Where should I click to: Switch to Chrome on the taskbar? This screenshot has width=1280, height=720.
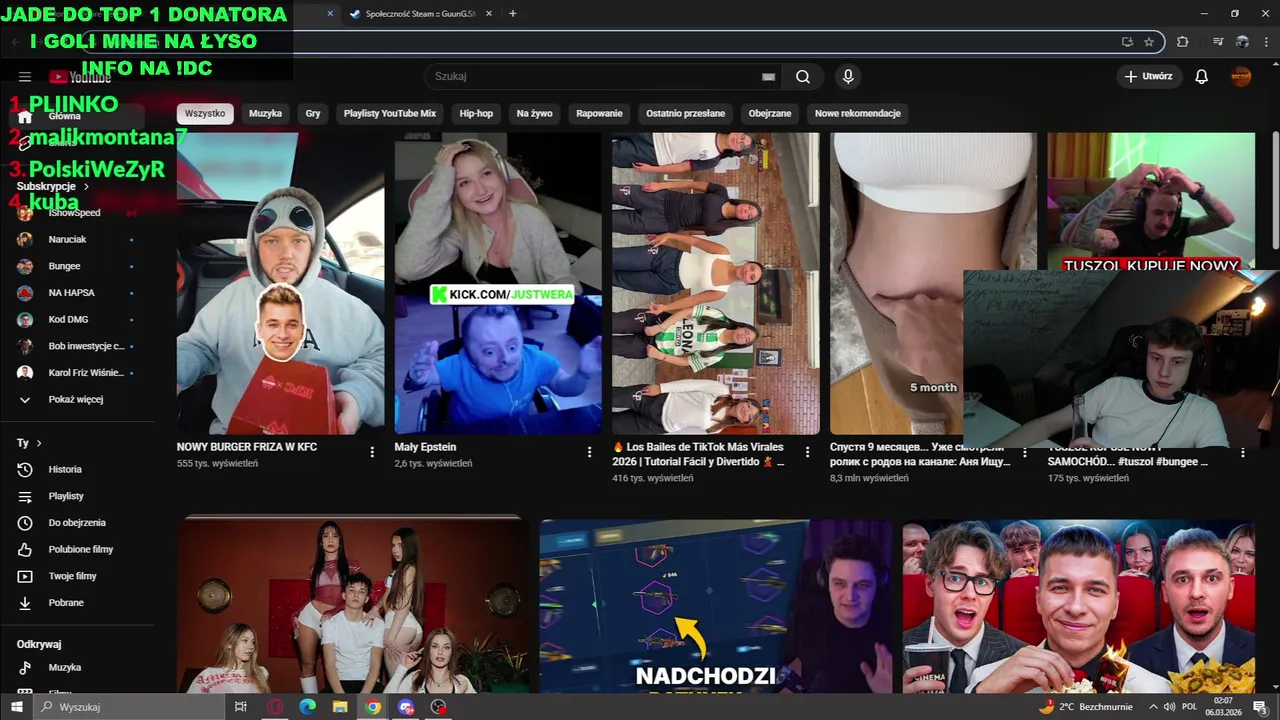(x=373, y=707)
